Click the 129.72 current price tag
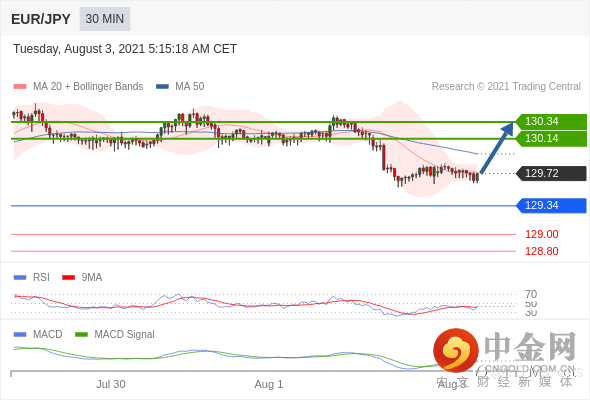 click(551, 173)
